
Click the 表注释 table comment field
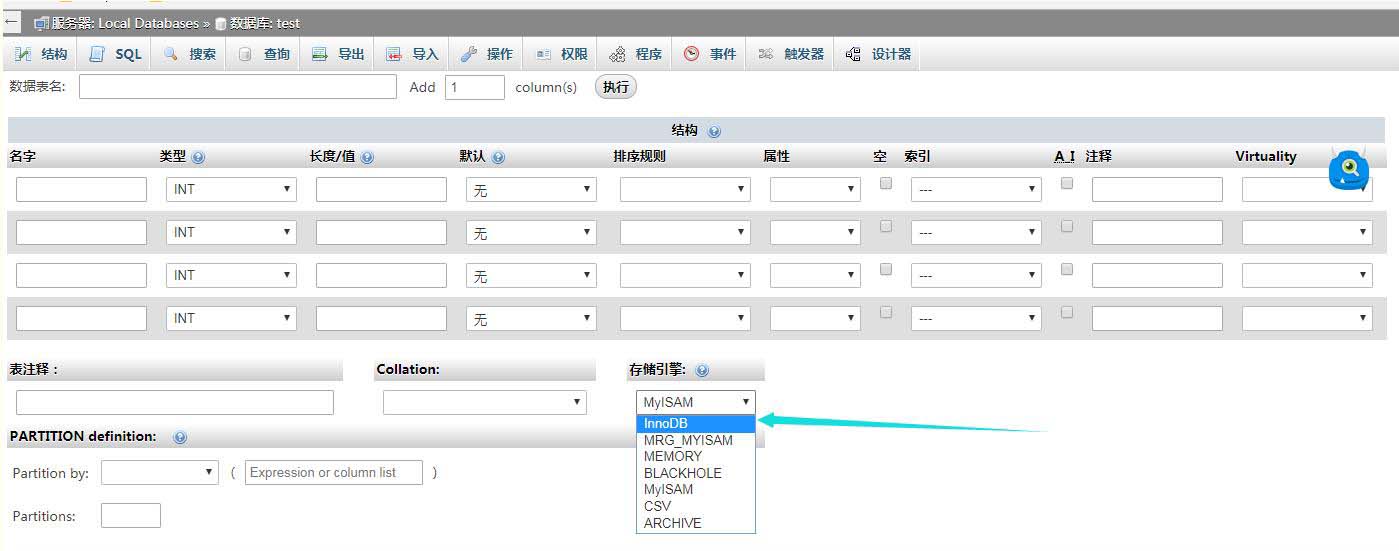pyautogui.click(x=175, y=402)
